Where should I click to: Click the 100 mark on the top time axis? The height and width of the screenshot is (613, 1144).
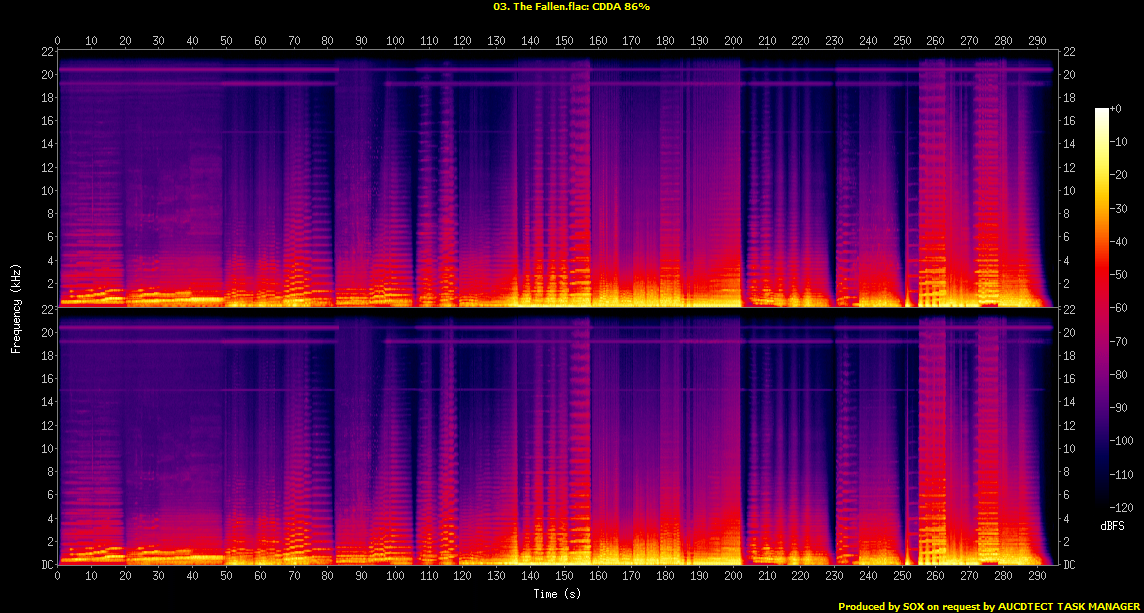(x=395, y=41)
